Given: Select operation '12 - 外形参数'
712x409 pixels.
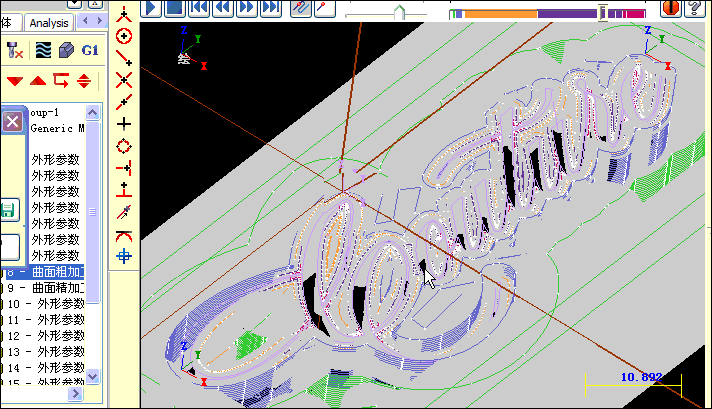Looking at the screenshot, I should coord(45,336).
